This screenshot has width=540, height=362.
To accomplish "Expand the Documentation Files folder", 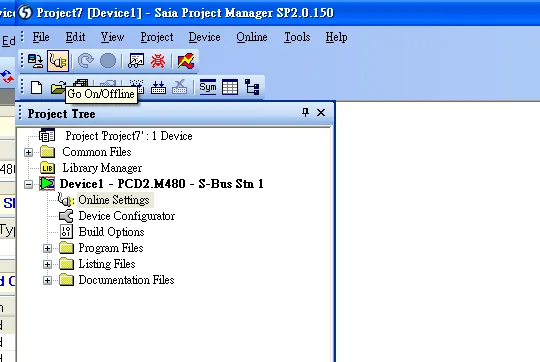I will pos(48,280).
